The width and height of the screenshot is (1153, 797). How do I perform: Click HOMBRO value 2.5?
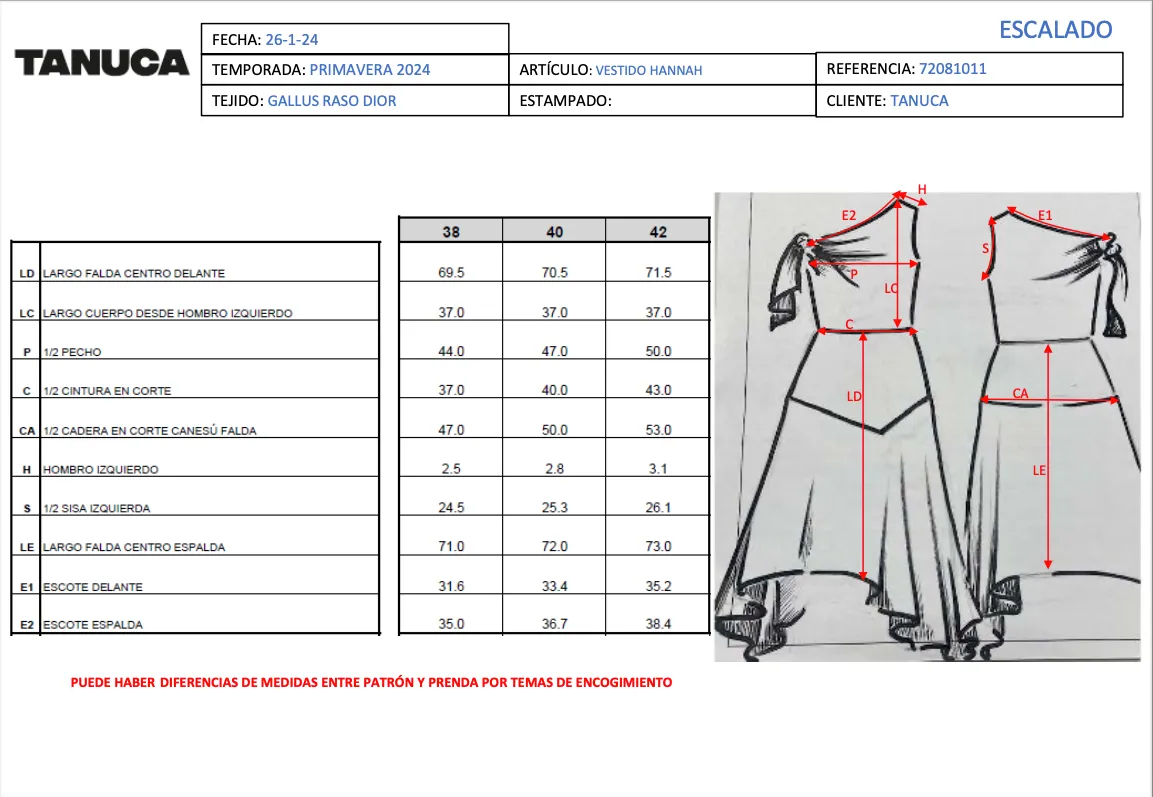click(x=451, y=469)
